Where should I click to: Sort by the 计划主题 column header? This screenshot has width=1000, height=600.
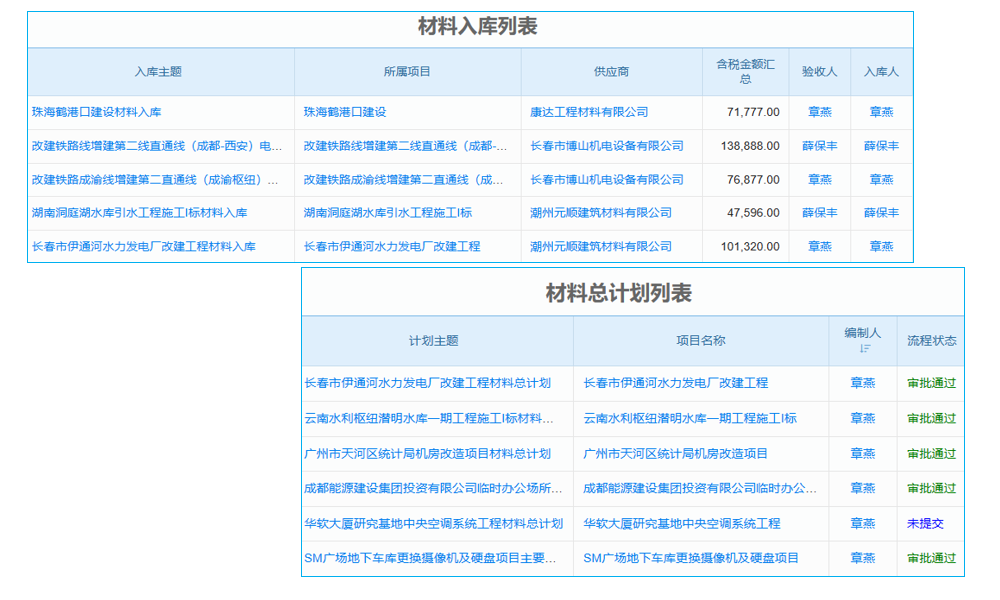(x=434, y=338)
